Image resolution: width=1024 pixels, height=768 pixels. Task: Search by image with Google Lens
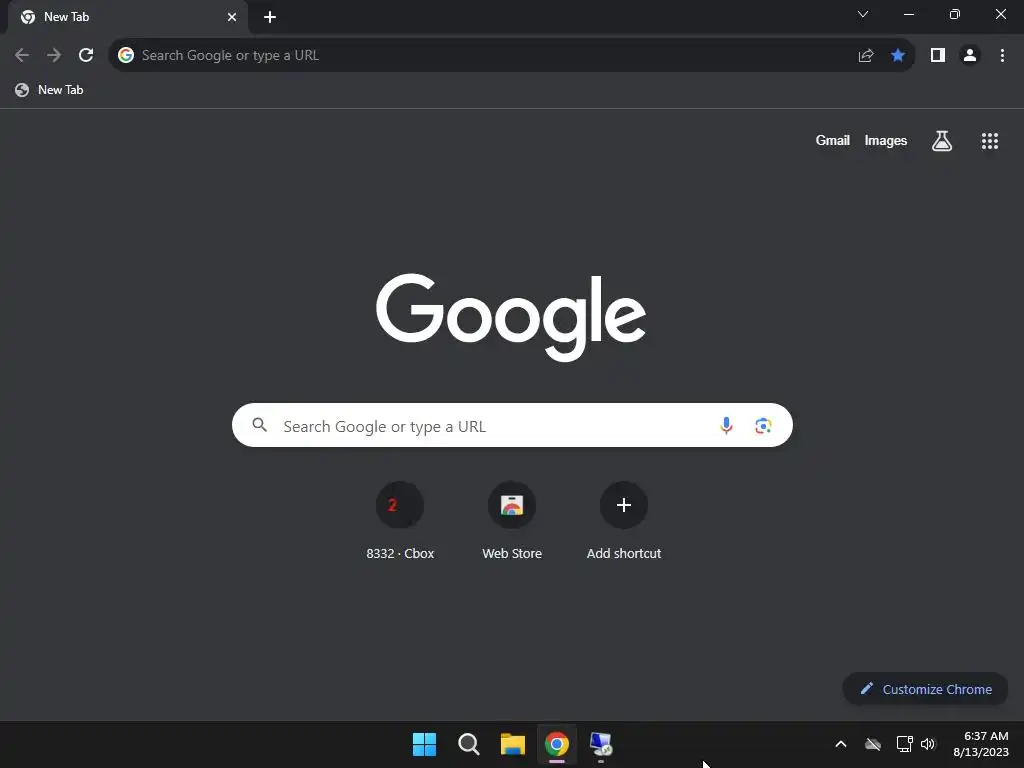click(x=763, y=426)
